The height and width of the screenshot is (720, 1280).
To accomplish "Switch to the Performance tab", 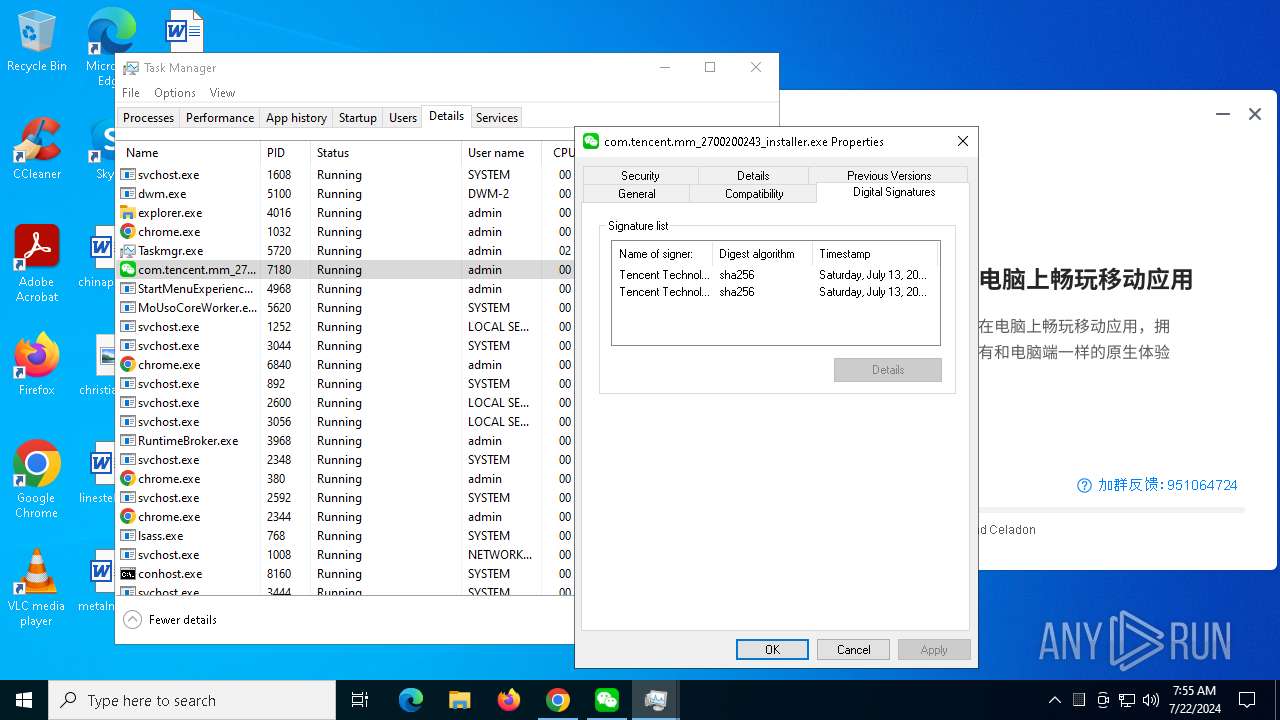I will pos(220,117).
